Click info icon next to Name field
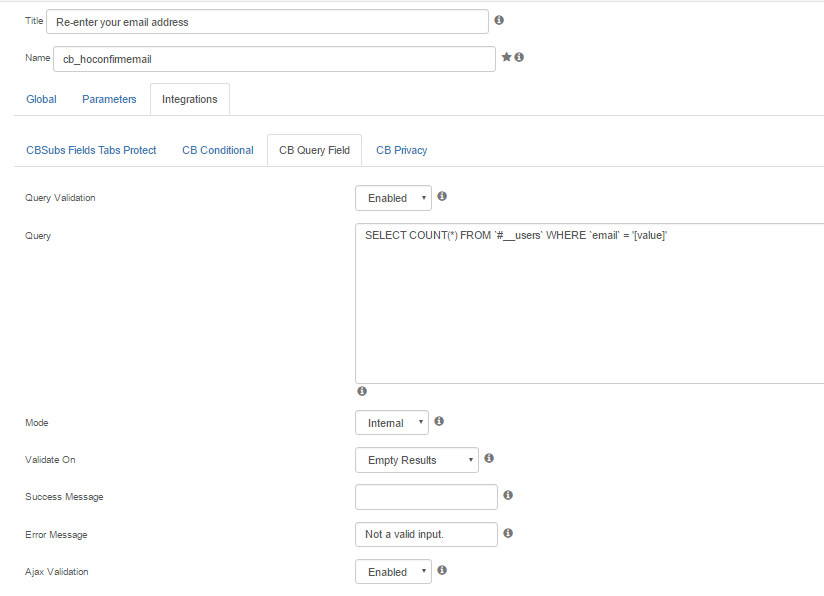 pyautogui.click(x=519, y=57)
